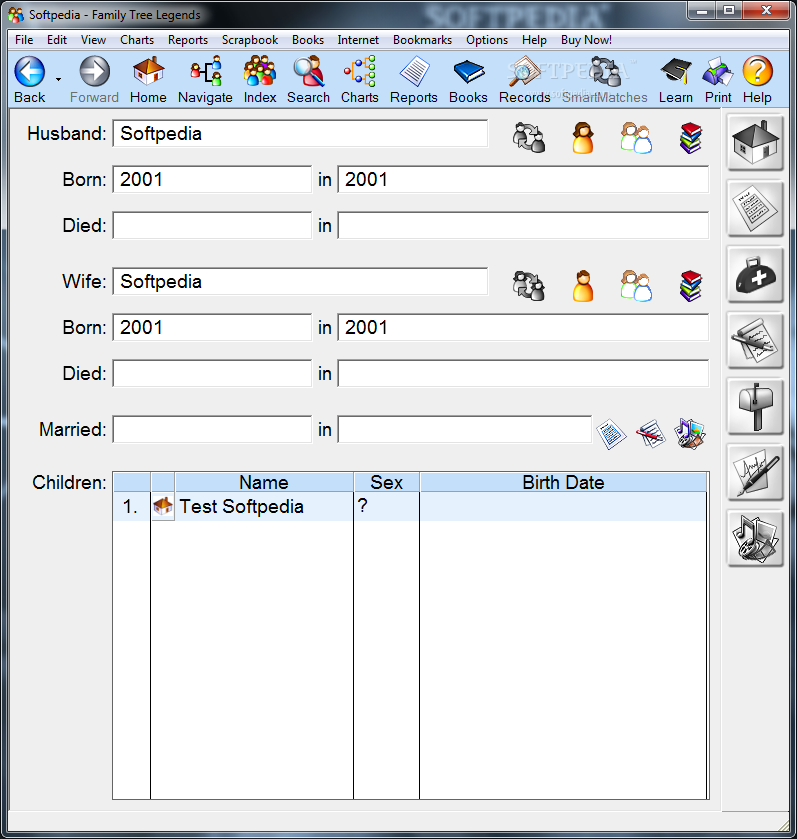
Task: Open Help question mark toolbar button
Action: (757, 79)
